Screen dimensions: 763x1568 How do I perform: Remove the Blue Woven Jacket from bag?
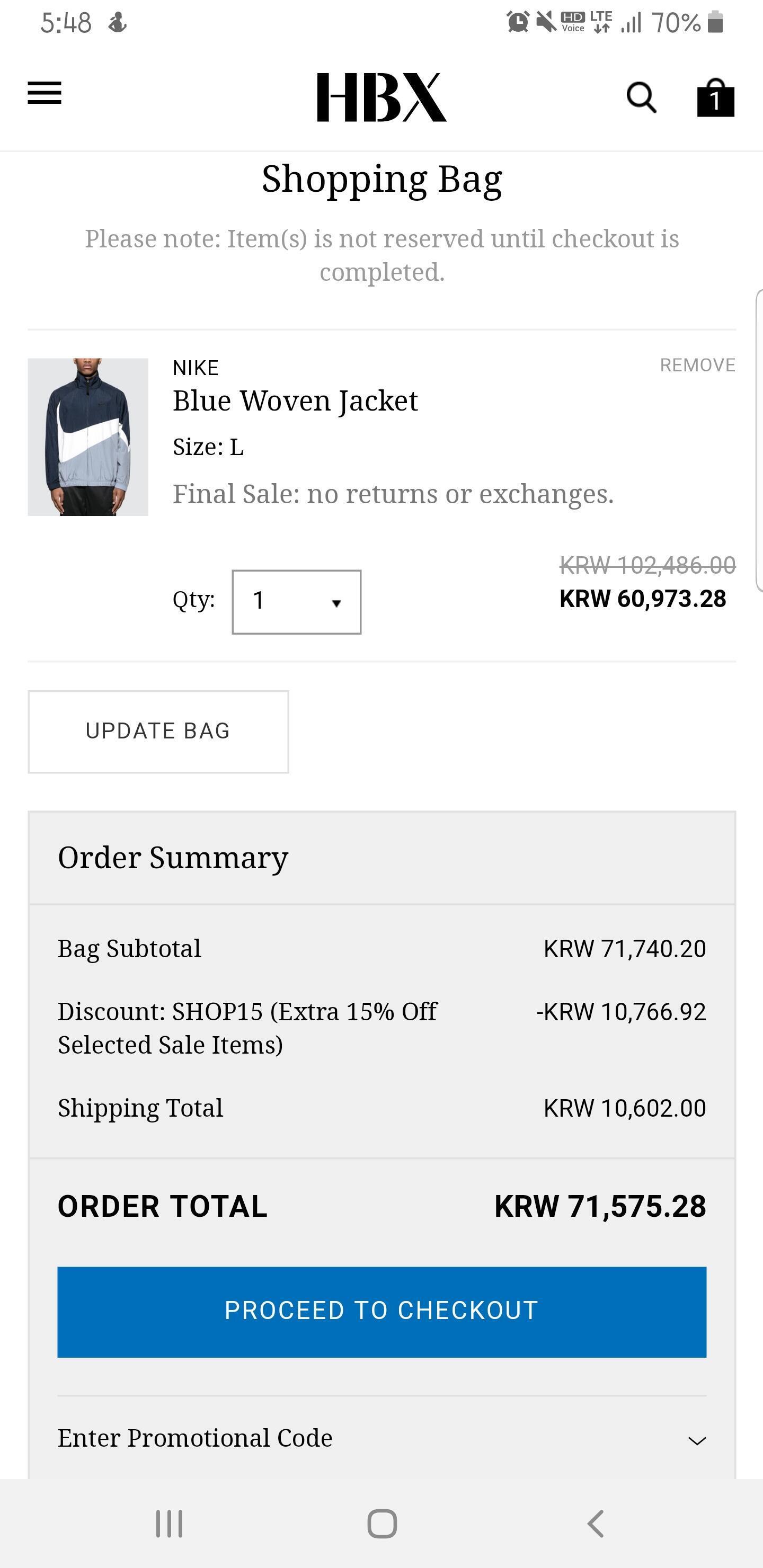697,364
